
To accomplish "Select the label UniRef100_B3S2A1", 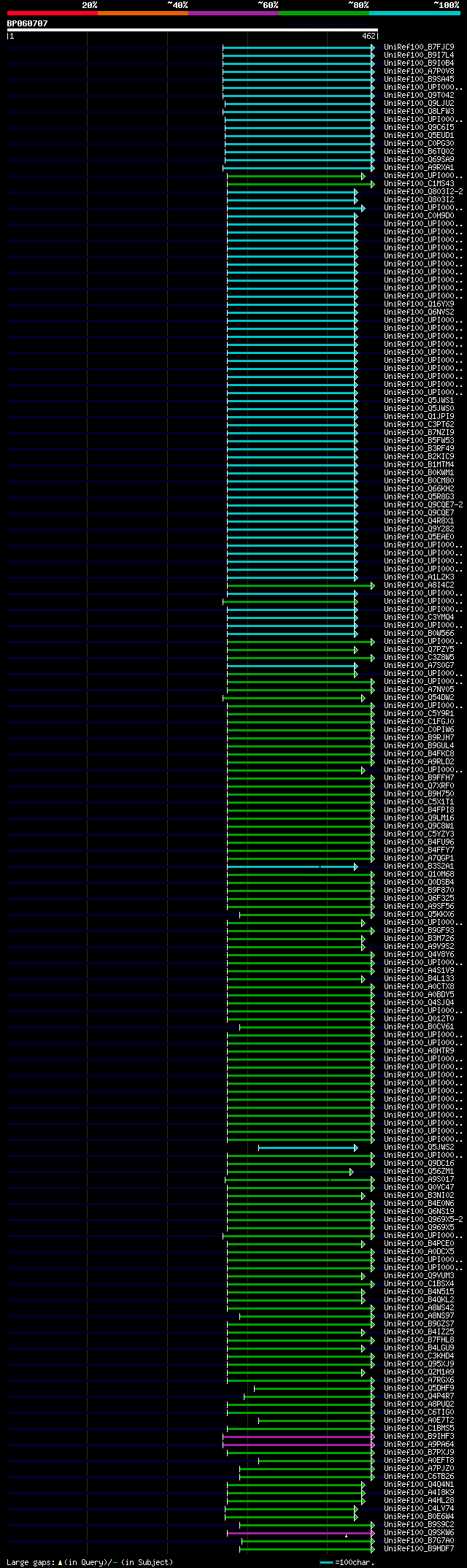I will [x=419, y=866].
